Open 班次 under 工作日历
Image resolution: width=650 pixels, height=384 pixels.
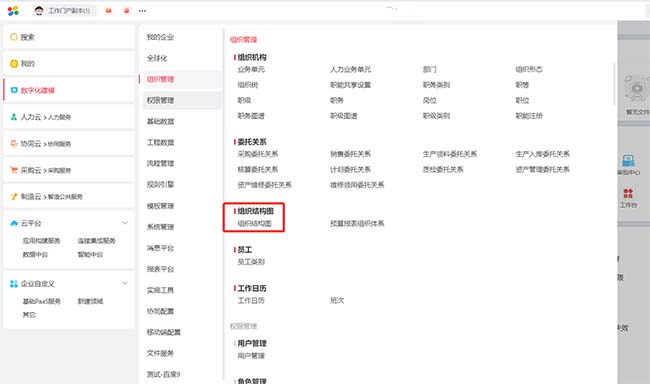(337, 300)
